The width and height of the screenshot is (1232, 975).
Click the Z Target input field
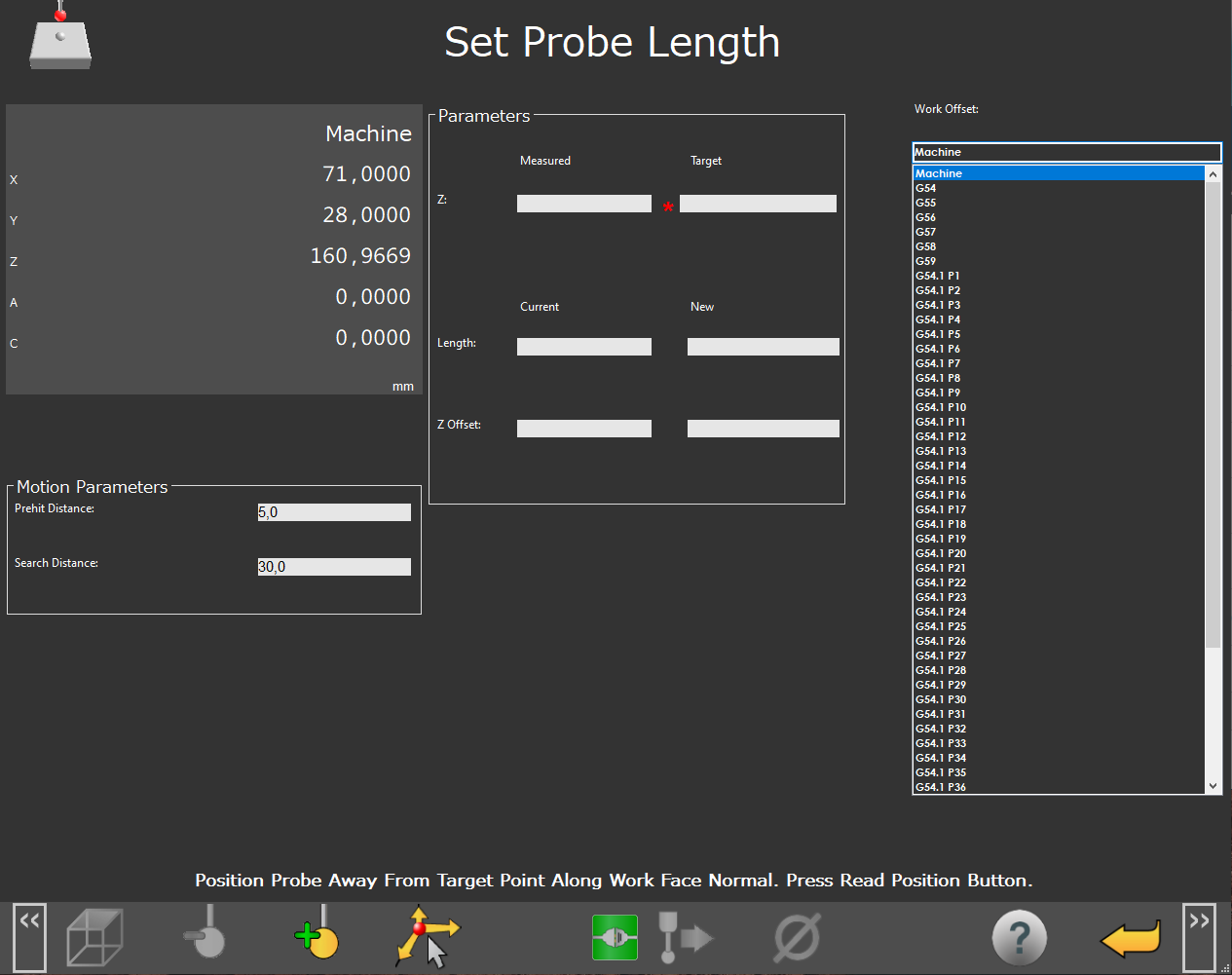click(x=758, y=204)
